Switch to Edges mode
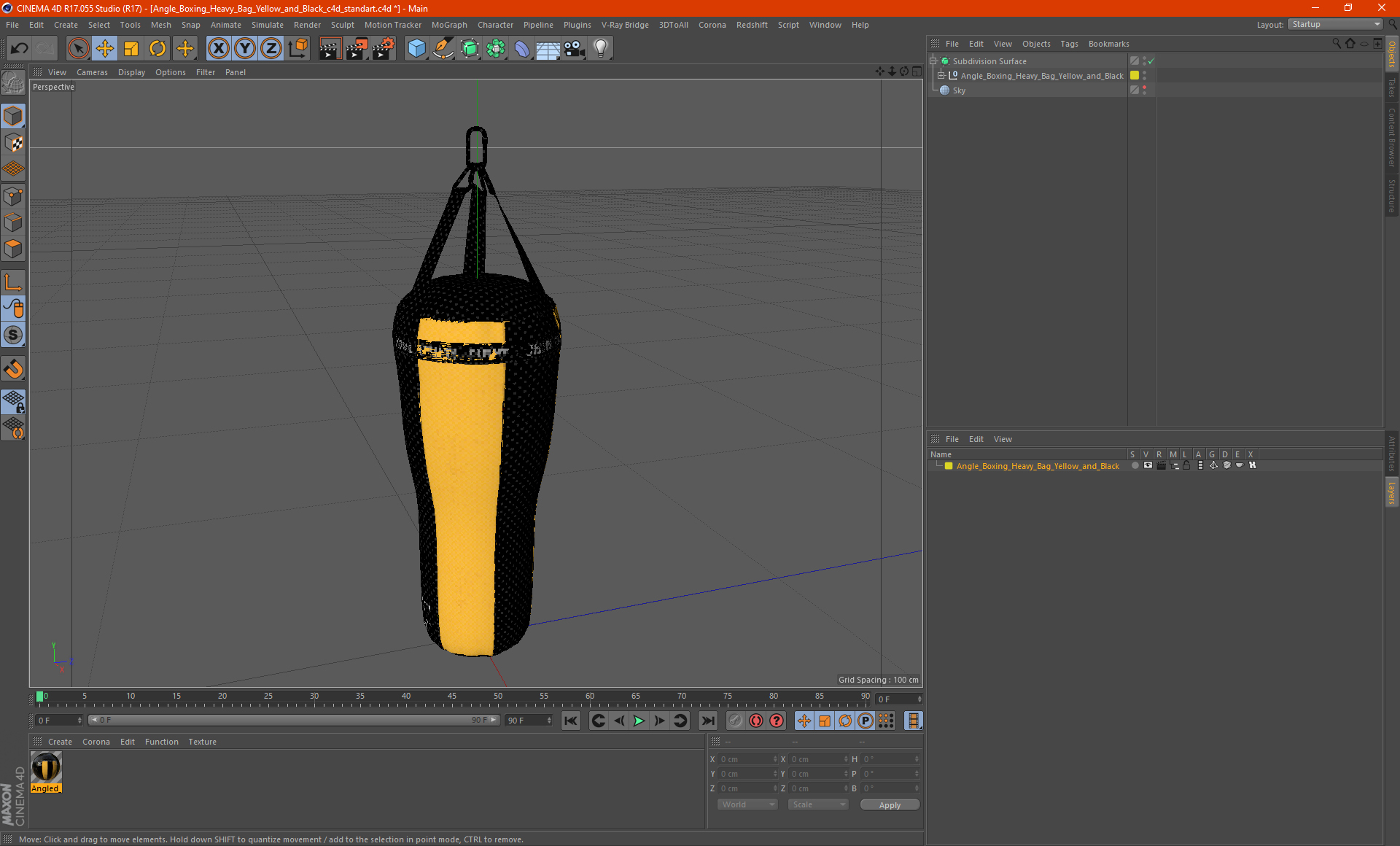This screenshot has height=846, width=1400. point(13,222)
